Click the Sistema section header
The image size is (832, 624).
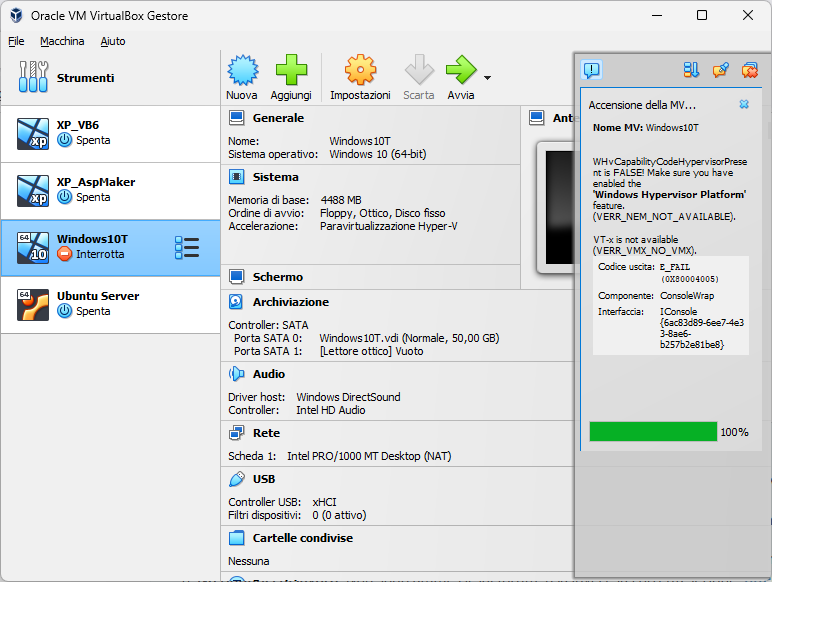(275, 177)
